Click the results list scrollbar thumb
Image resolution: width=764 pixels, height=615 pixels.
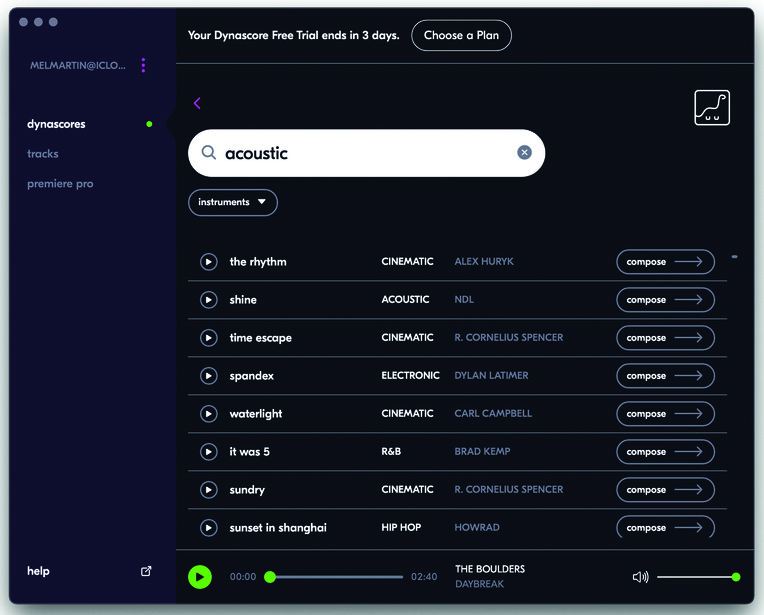(734, 256)
